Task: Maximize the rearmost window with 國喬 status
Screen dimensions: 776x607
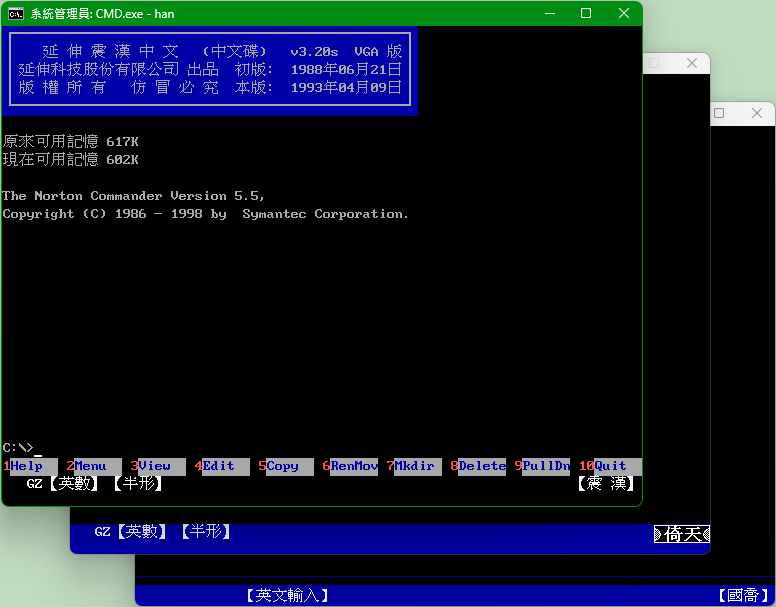Action: (719, 113)
